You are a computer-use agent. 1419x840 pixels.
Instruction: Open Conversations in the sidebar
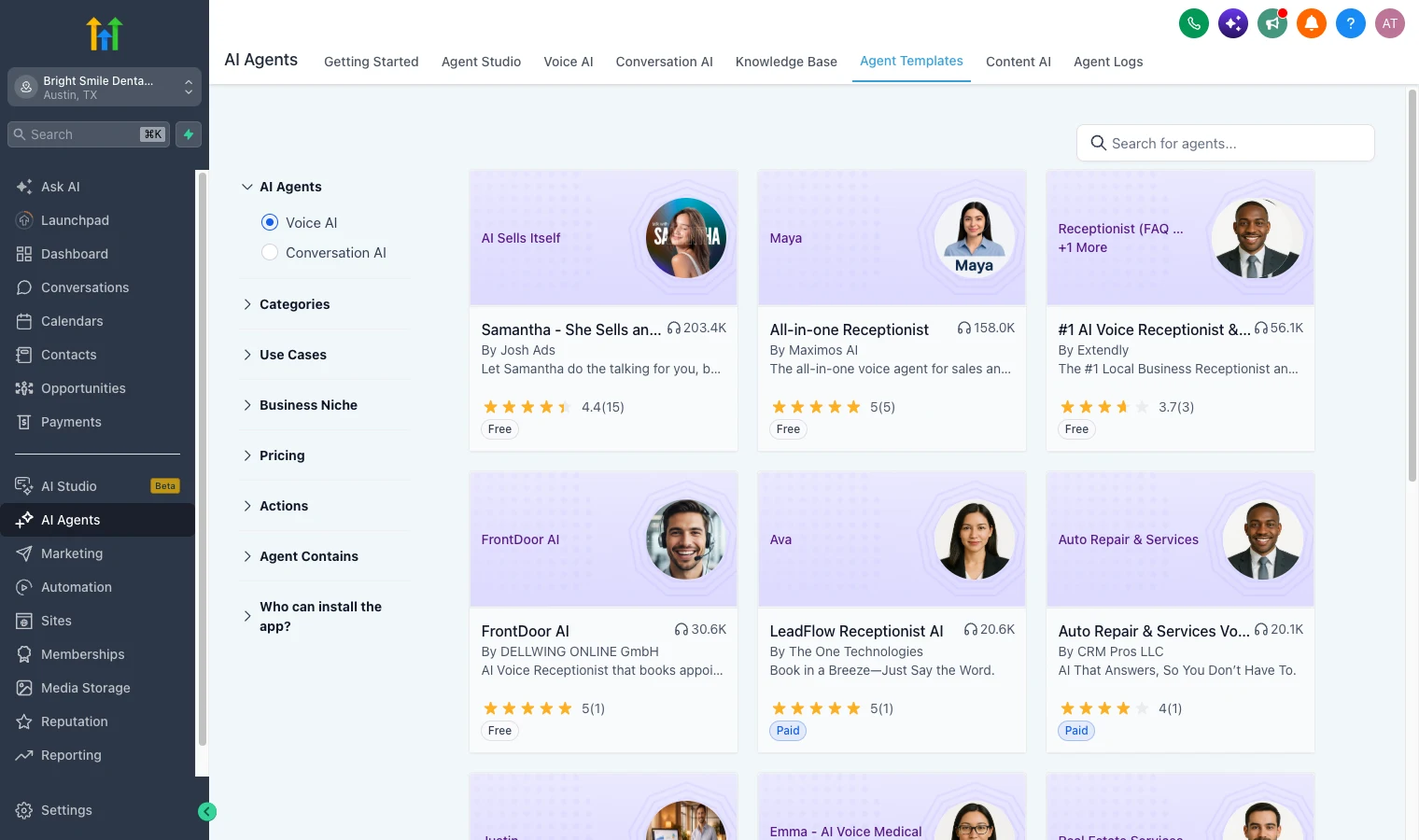[97, 287]
